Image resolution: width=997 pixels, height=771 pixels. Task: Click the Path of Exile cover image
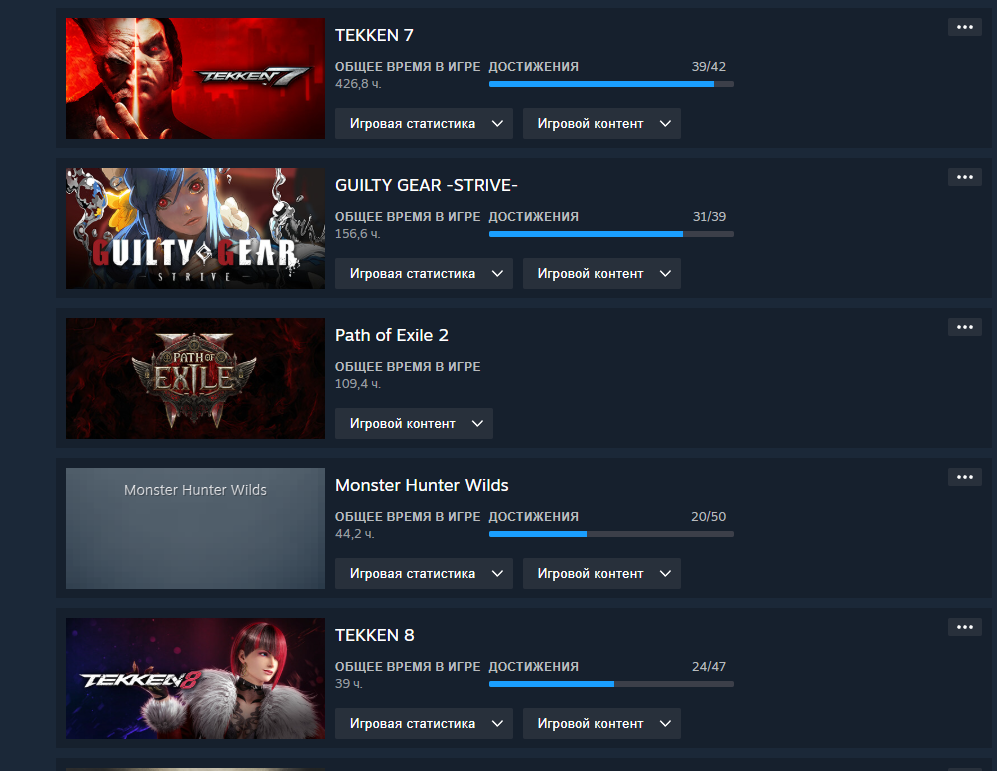click(x=195, y=378)
